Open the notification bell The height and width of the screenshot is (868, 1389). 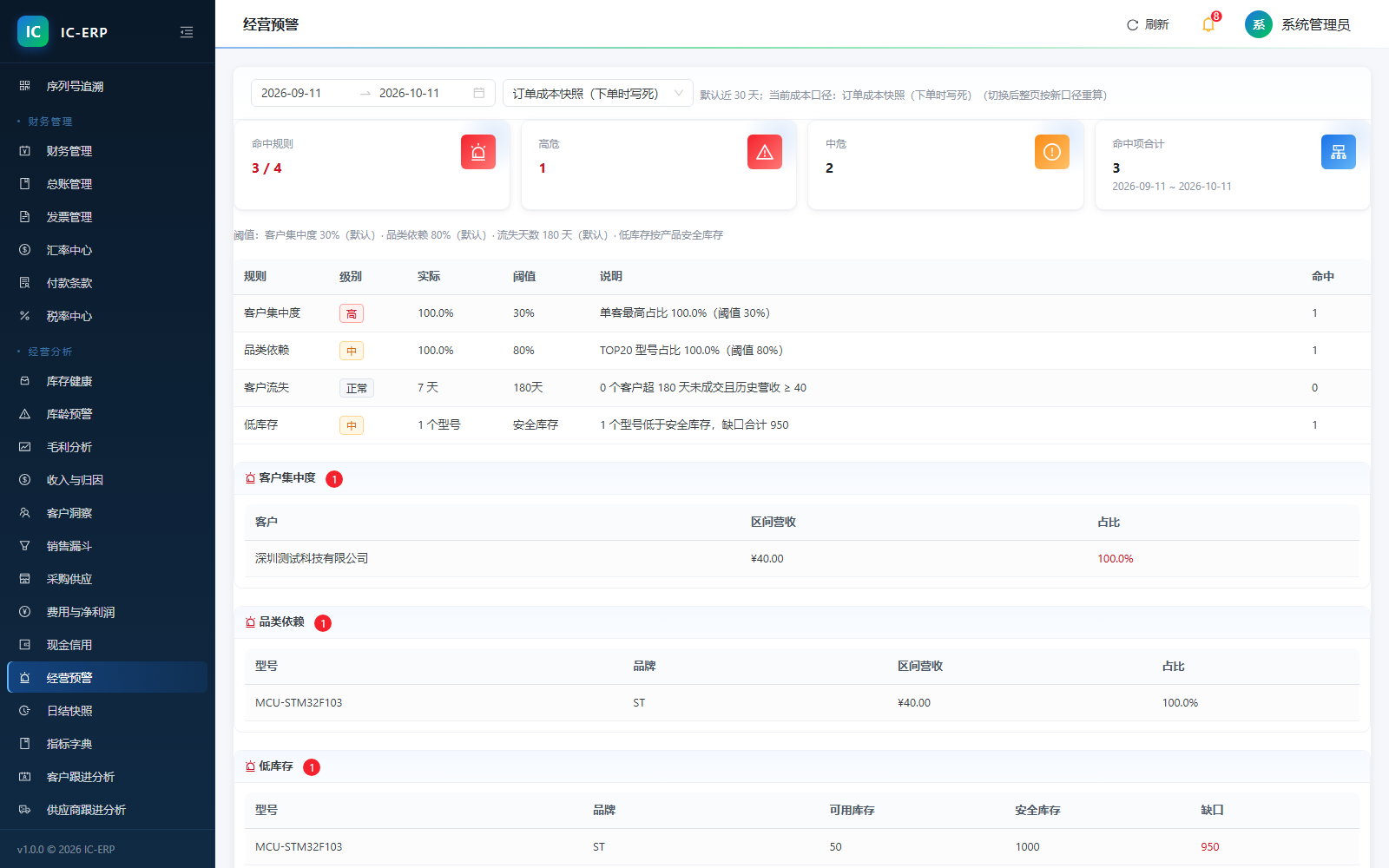click(x=1208, y=24)
